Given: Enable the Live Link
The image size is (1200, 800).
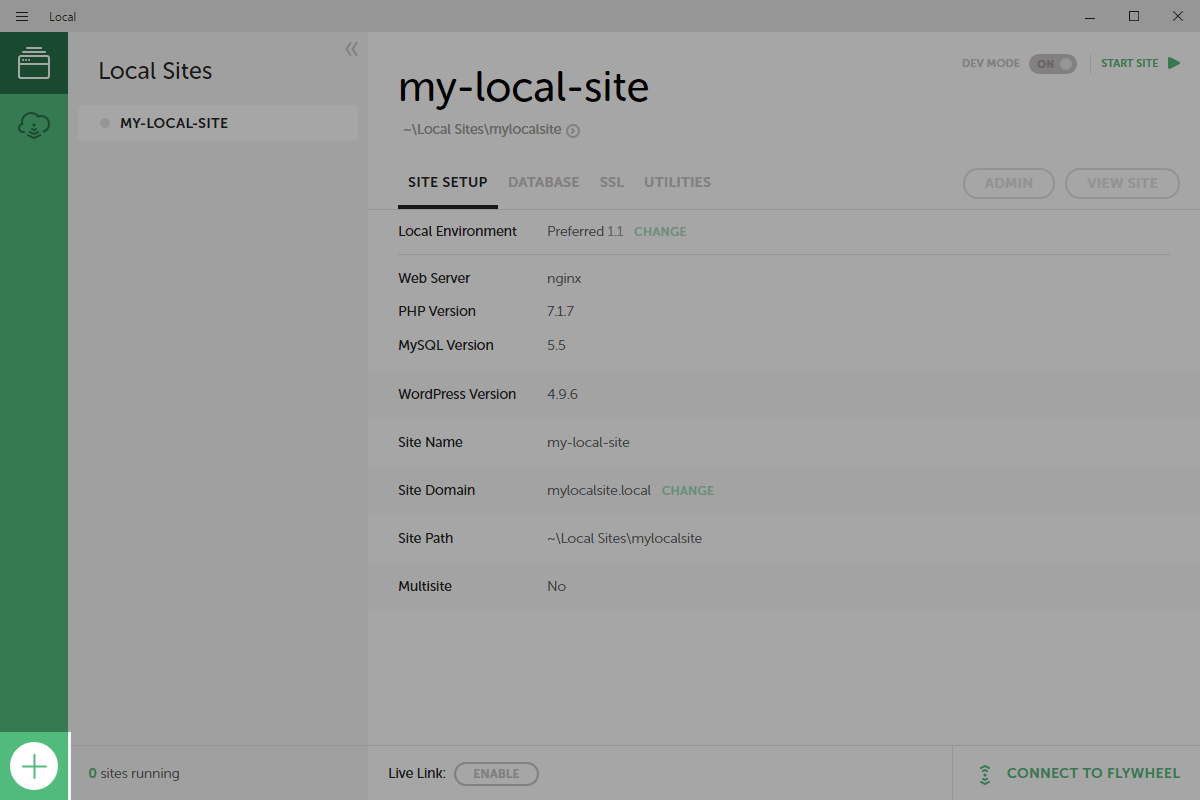Looking at the screenshot, I should 496,773.
